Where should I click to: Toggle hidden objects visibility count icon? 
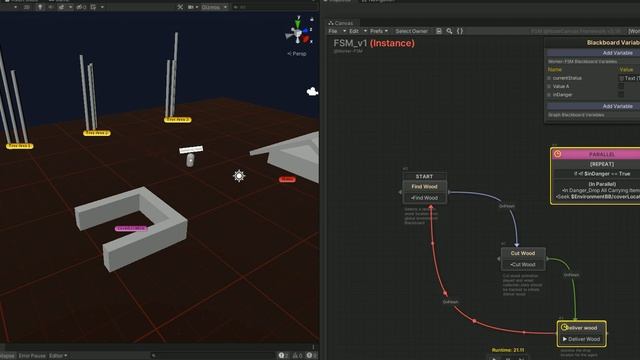(x=81, y=7)
